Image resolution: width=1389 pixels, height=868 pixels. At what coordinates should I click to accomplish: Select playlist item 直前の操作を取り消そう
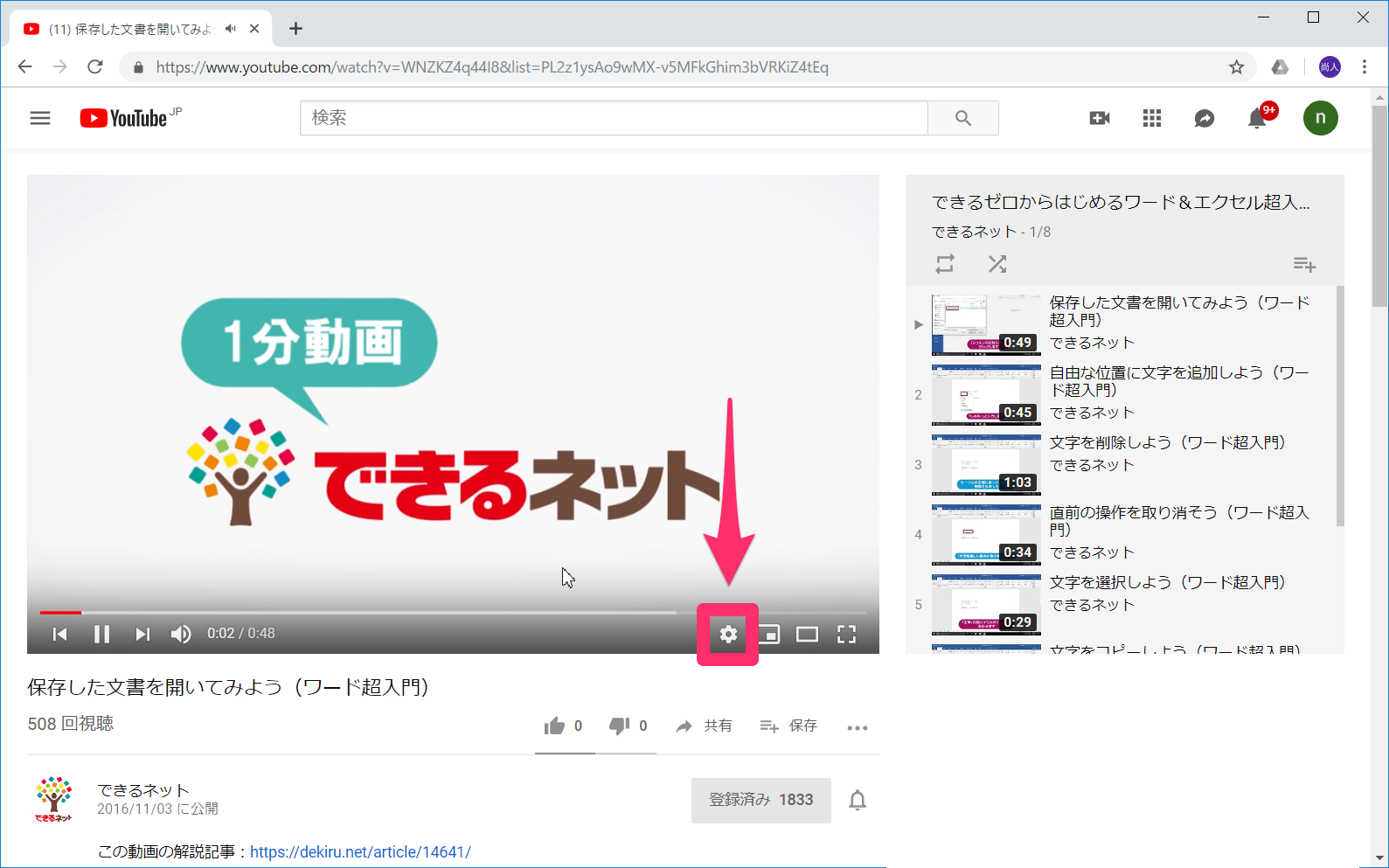click(1121, 533)
